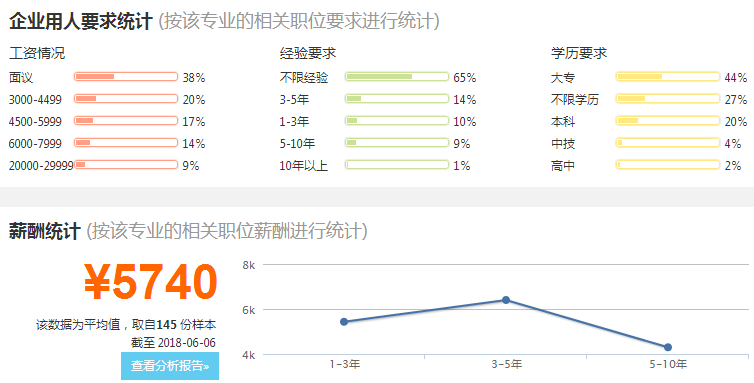The height and width of the screenshot is (383, 754).
Task: Click the 3000-4499 salary progress bar
Action: click(126, 99)
